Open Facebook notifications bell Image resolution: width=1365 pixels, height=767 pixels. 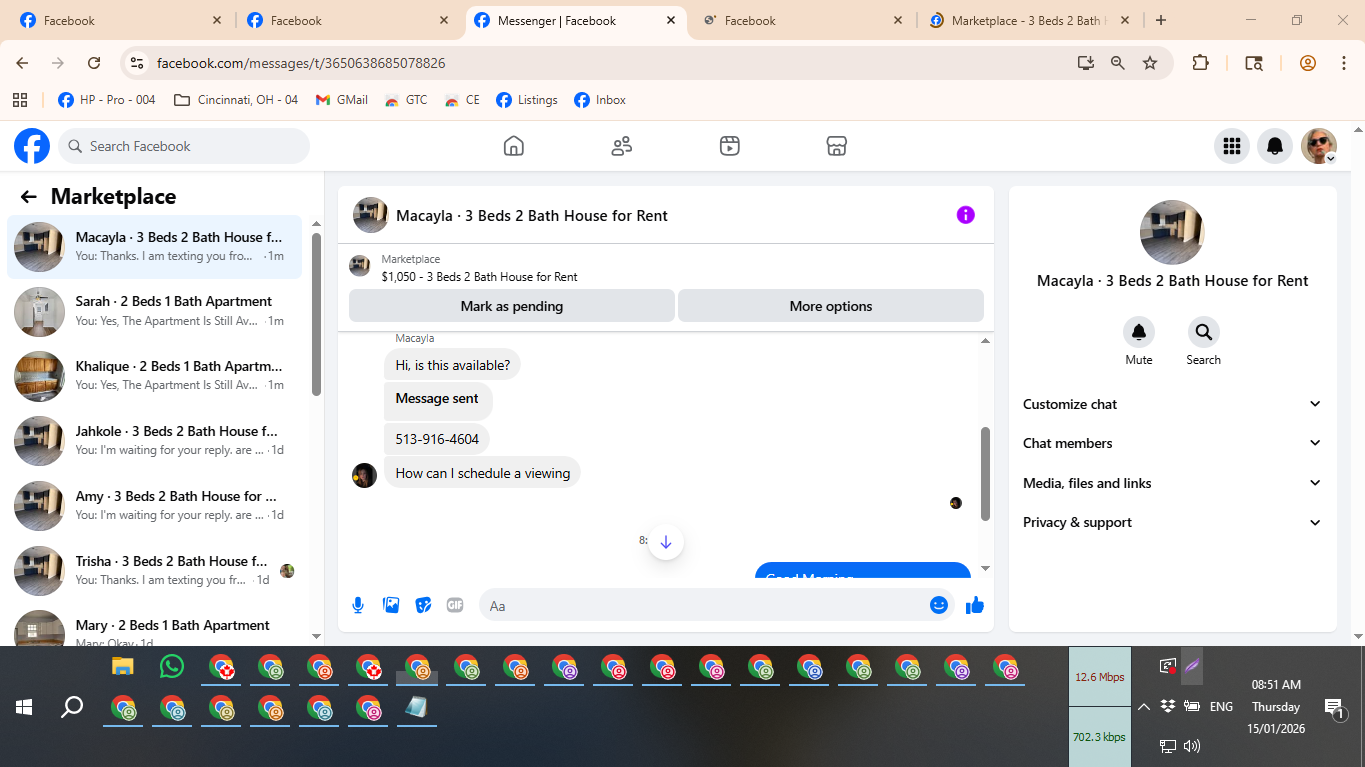(x=1275, y=146)
